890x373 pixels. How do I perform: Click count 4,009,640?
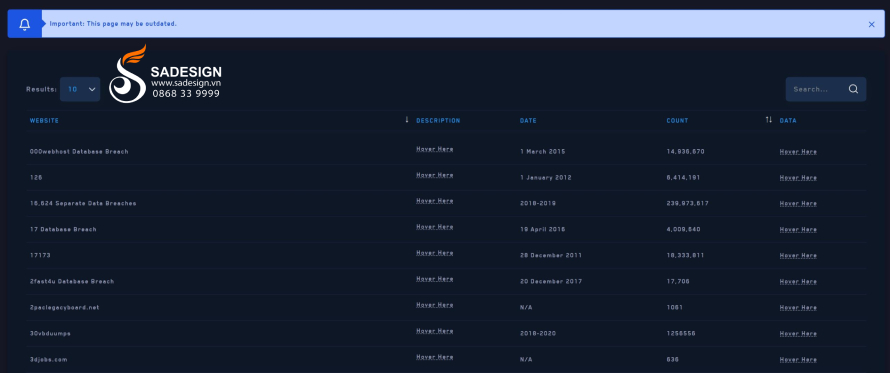click(x=683, y=229)
